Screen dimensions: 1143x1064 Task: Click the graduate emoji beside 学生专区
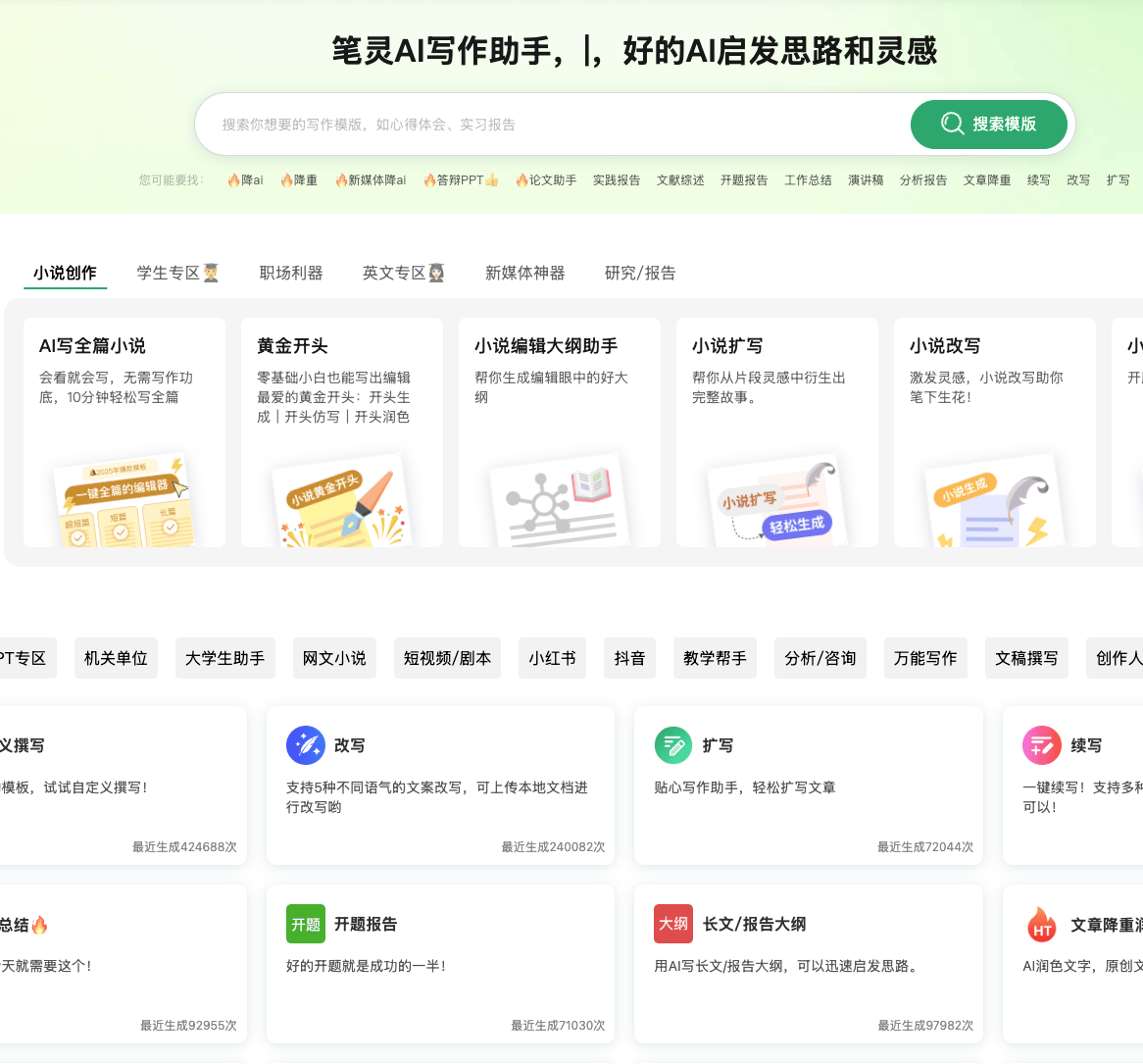[x=211, y=273]
